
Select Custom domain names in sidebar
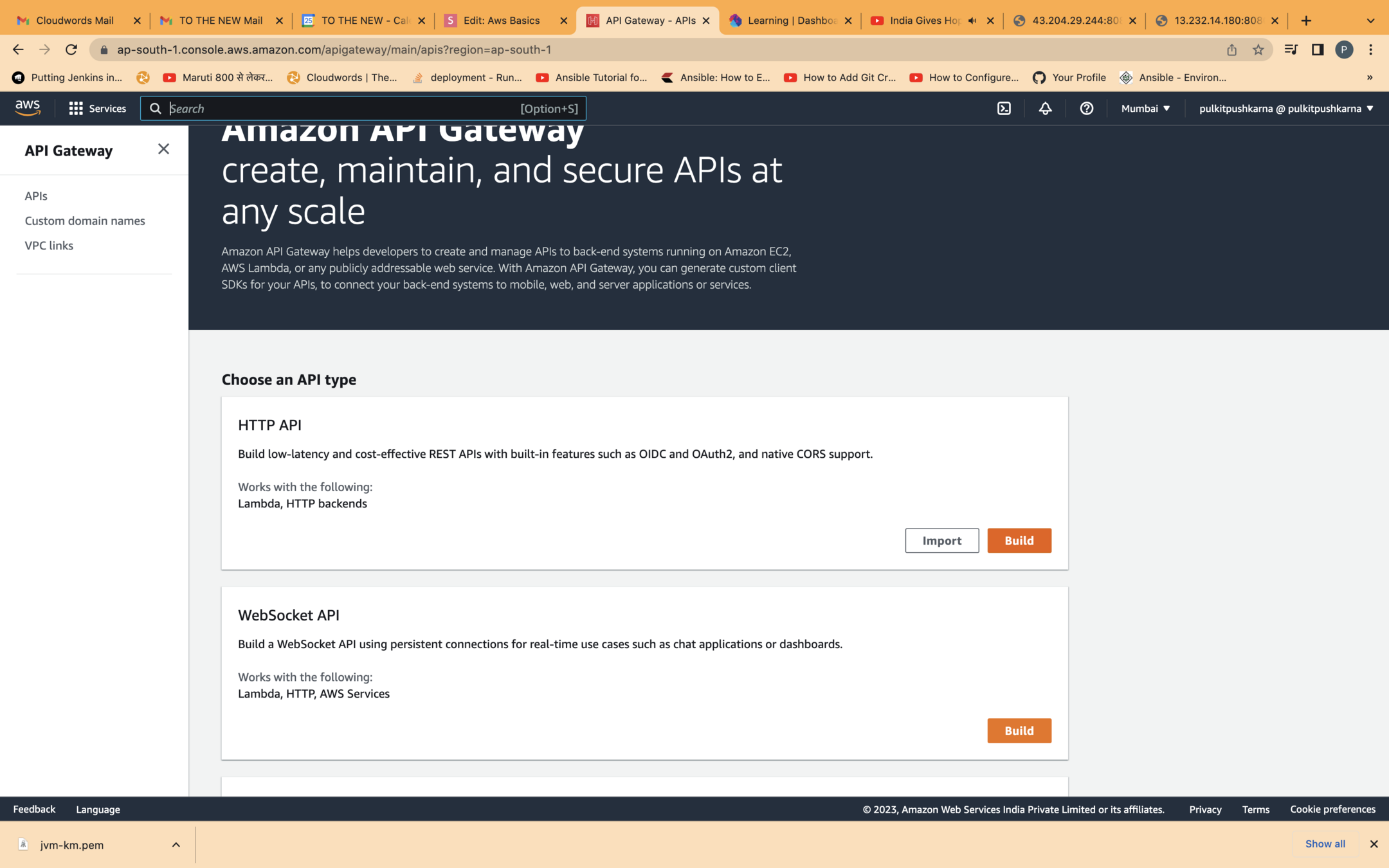click(x=85, y=221)
